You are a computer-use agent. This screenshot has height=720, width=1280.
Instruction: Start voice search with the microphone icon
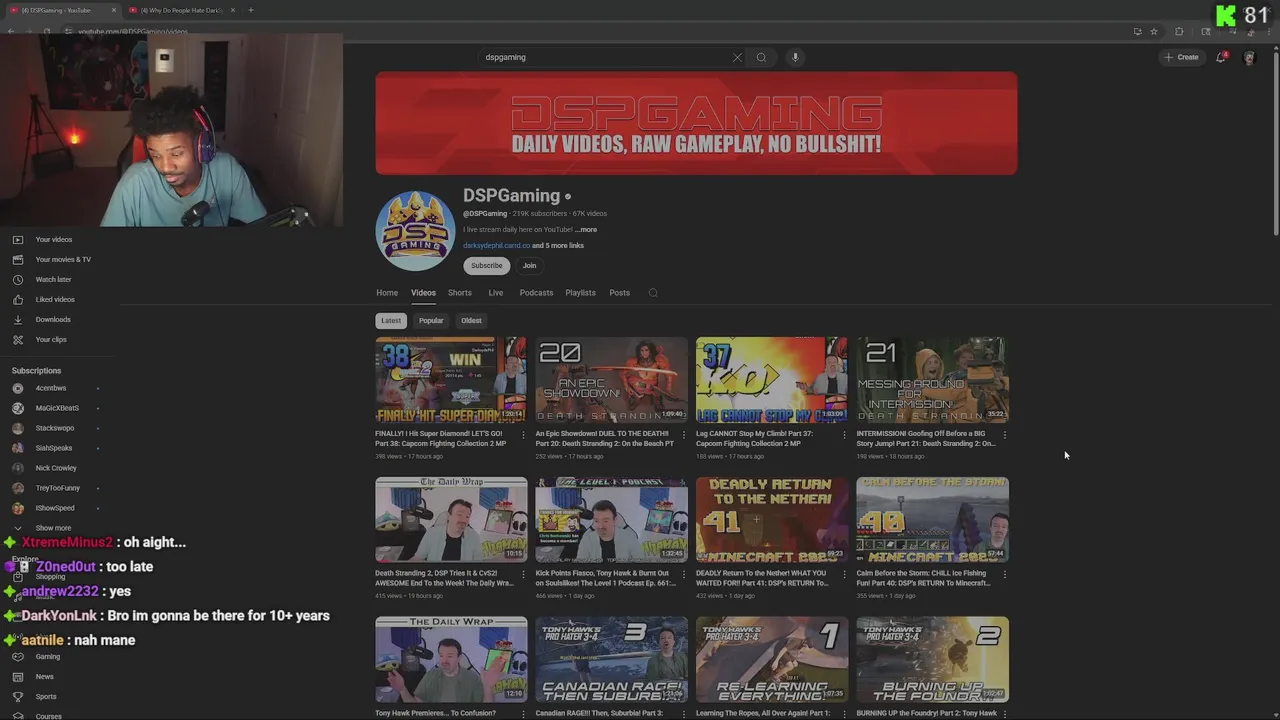tap(795, 57)
